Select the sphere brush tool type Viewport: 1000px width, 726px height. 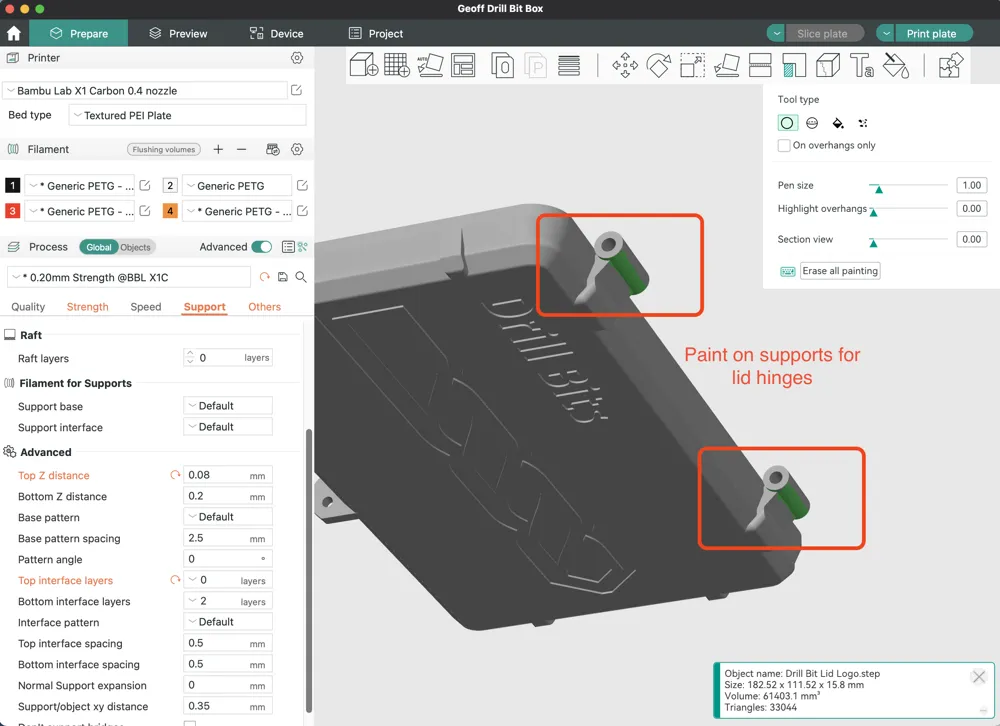(812, 122)
